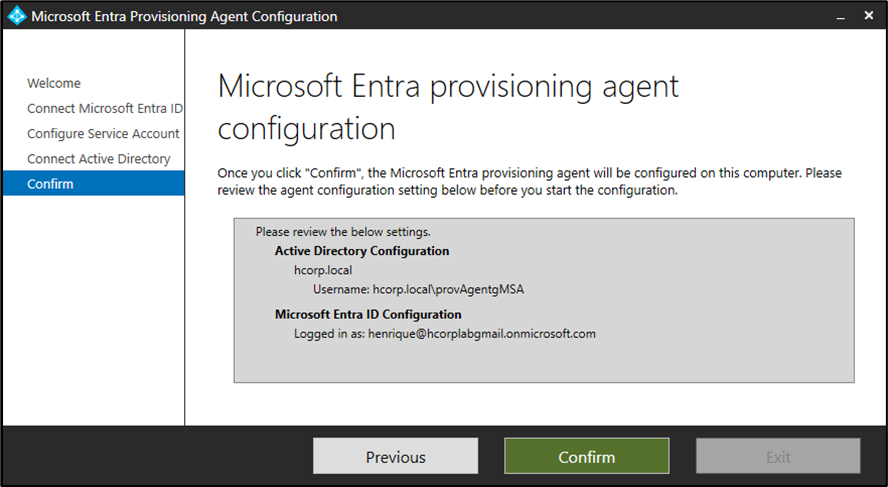Image resolution: width=888 pixels, height=487 pixels.
Task: Click the 'Logged in as' email line
Action: (445, 333)
